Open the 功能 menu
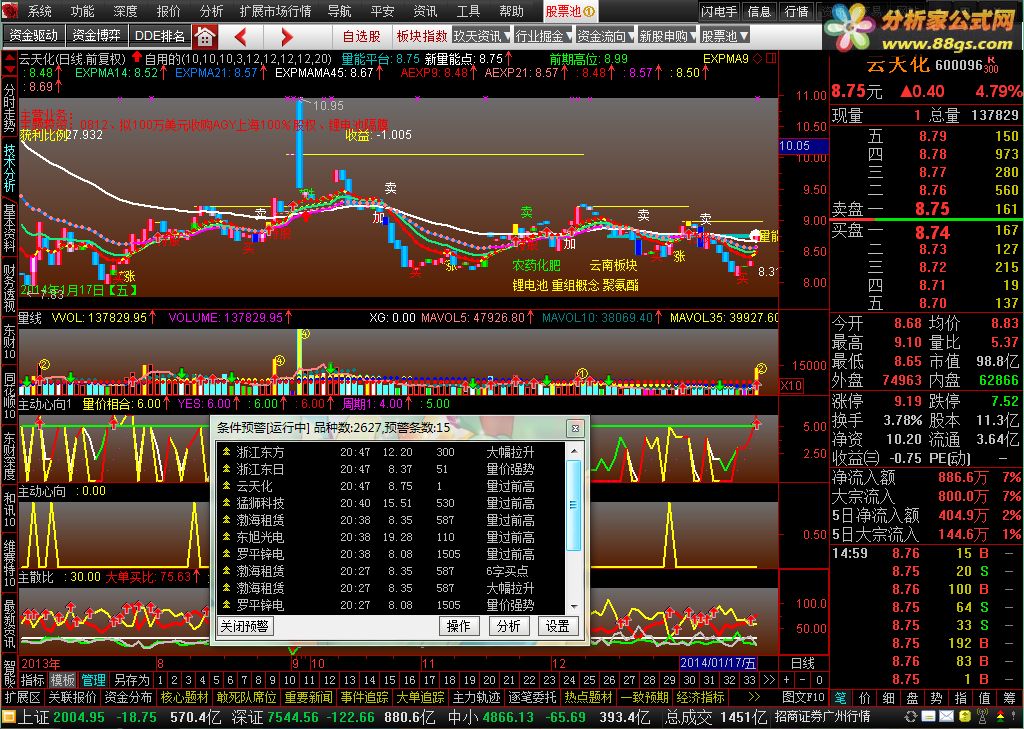The width and height of the screenshot is (1024, 729). tap(82, 11)
